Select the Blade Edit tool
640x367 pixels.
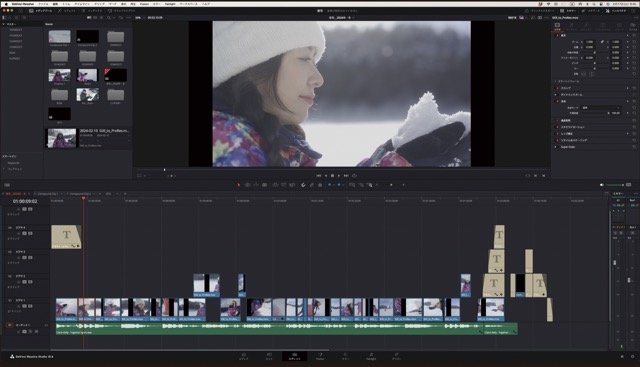(x=264, y=185)
